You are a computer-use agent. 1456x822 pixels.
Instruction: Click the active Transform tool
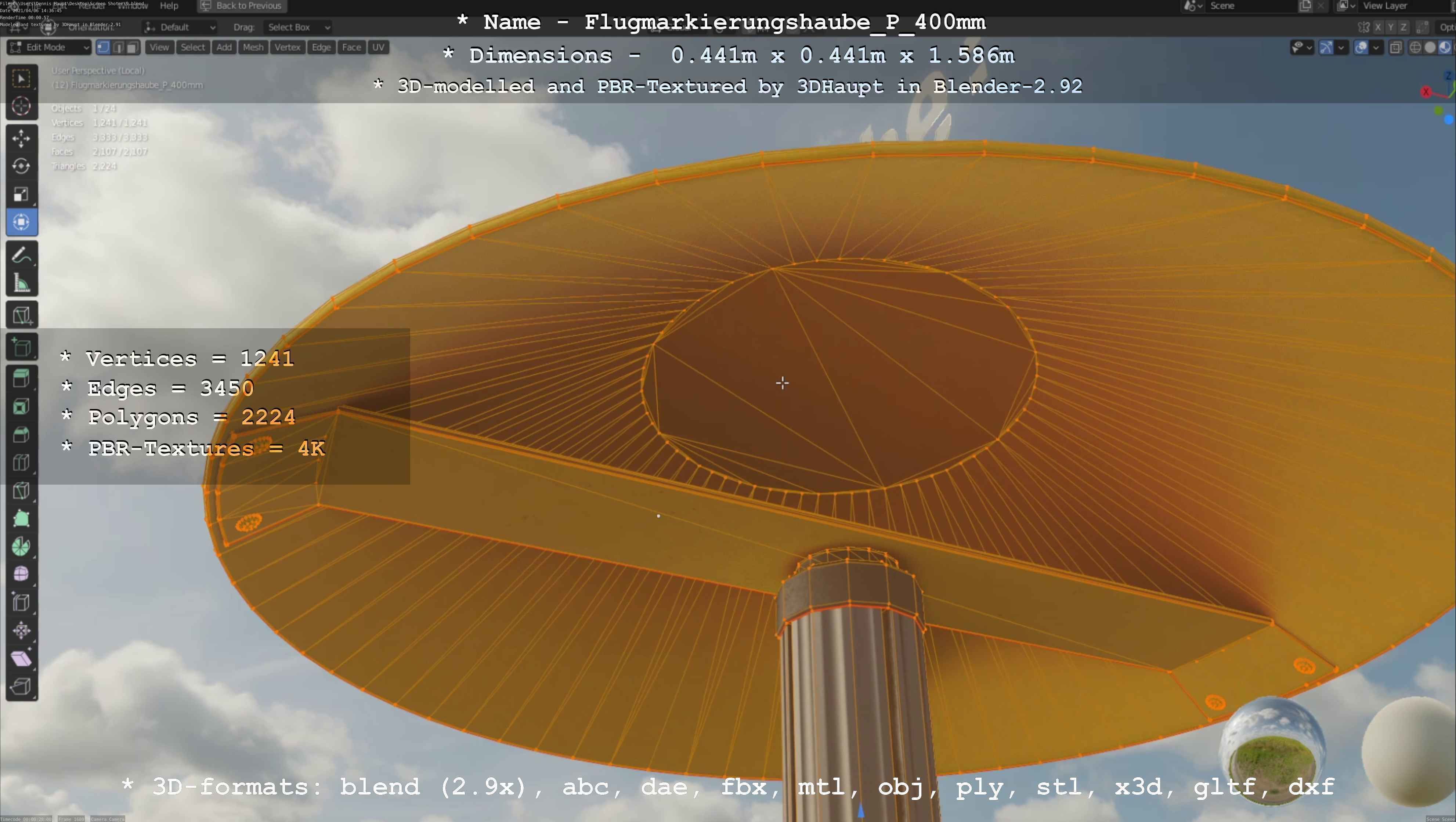coord(21,222)
